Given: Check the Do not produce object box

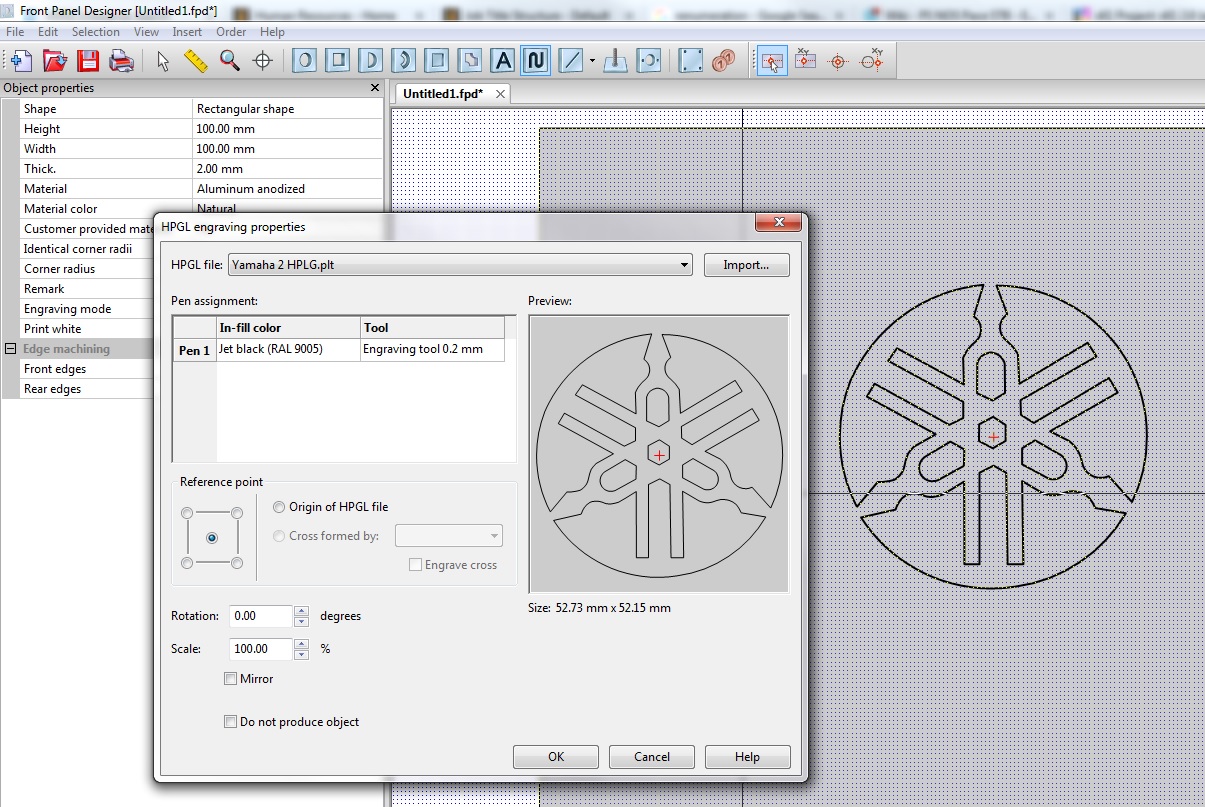Looking at the screenshot, I should [230, 721].
